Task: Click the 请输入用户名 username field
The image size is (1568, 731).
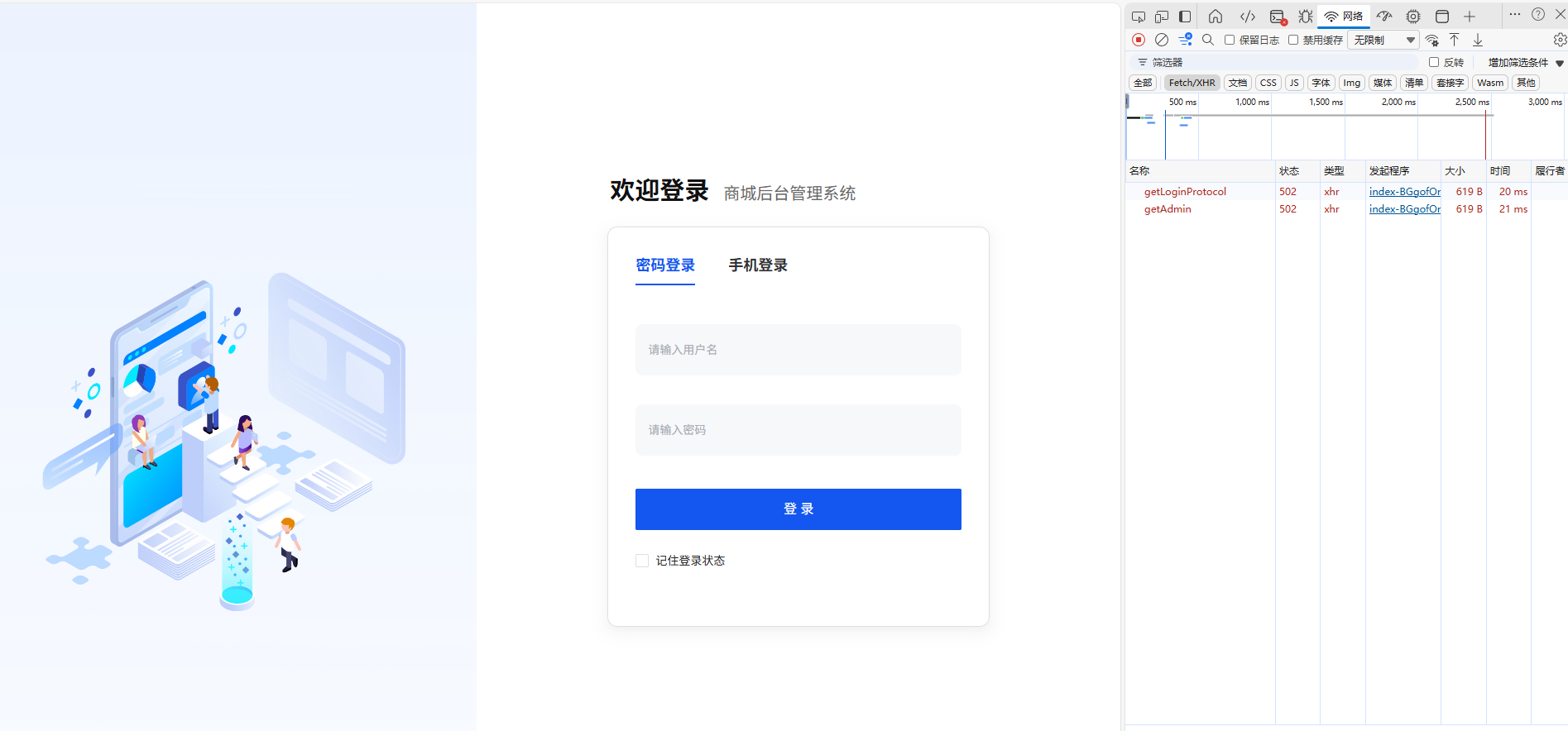Action: 798,350
